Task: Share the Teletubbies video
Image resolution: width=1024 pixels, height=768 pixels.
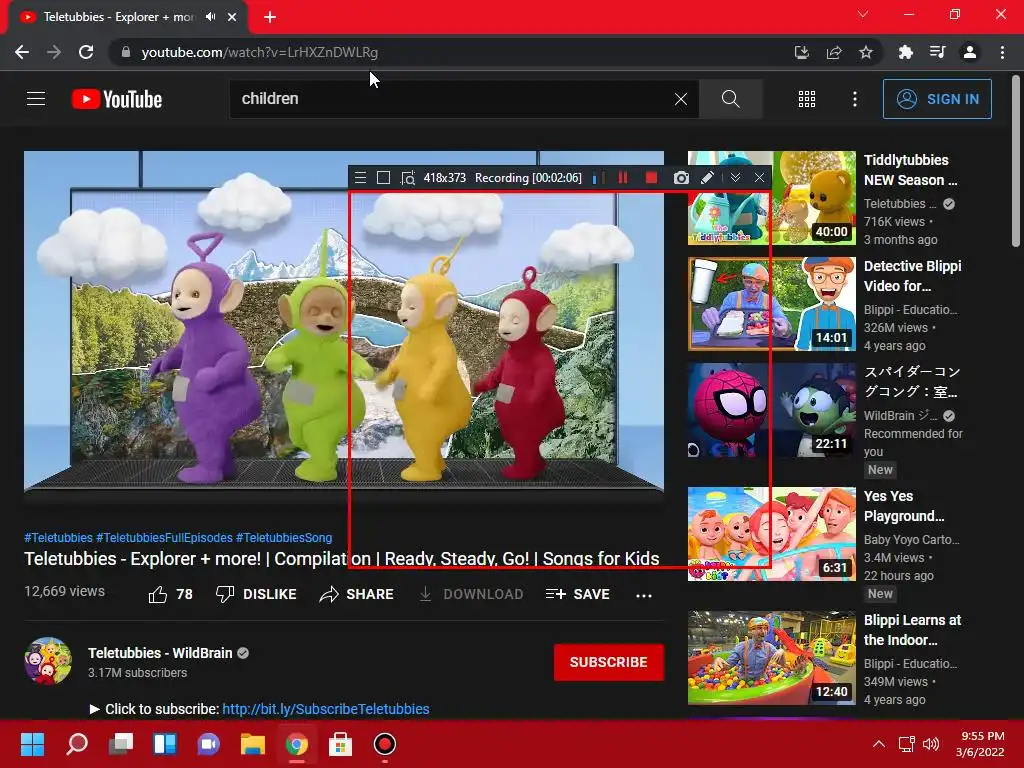Action: click(357, 594)
